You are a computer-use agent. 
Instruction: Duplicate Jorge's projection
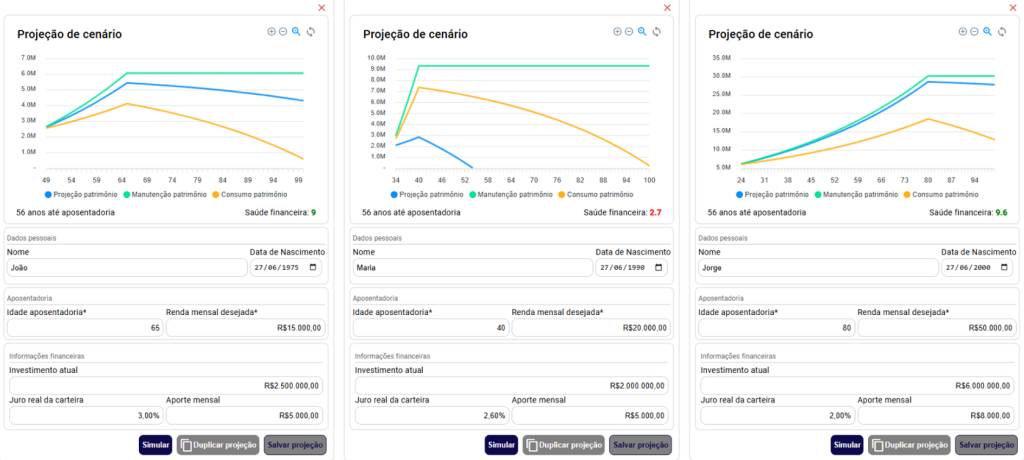pos(910,445)
